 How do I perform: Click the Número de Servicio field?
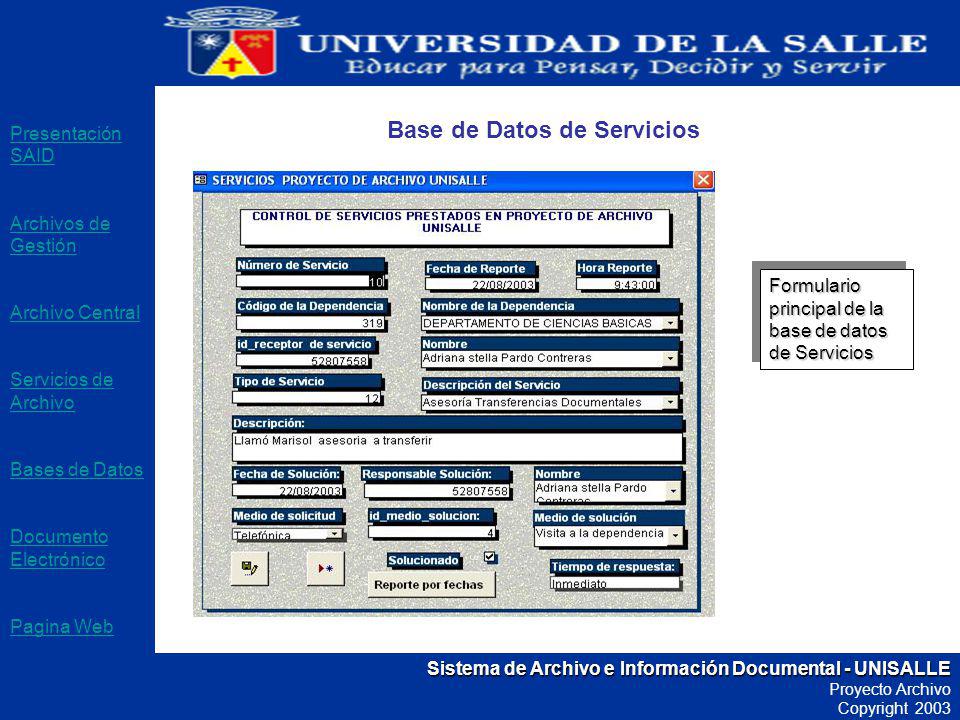310,282
